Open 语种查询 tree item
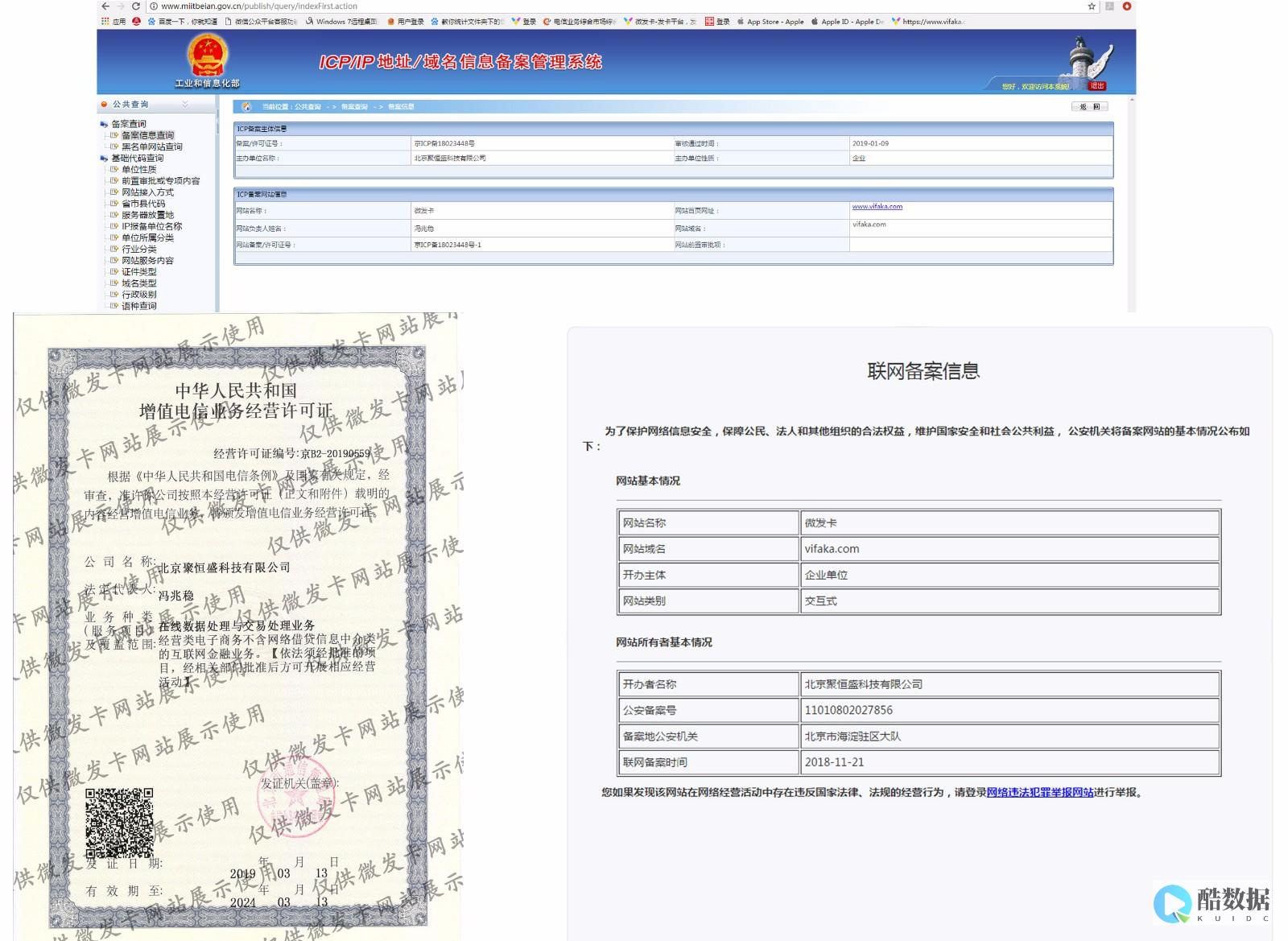Image resolution: width=1288 pixels, height=941 pixels. click(x=138, y=306)
